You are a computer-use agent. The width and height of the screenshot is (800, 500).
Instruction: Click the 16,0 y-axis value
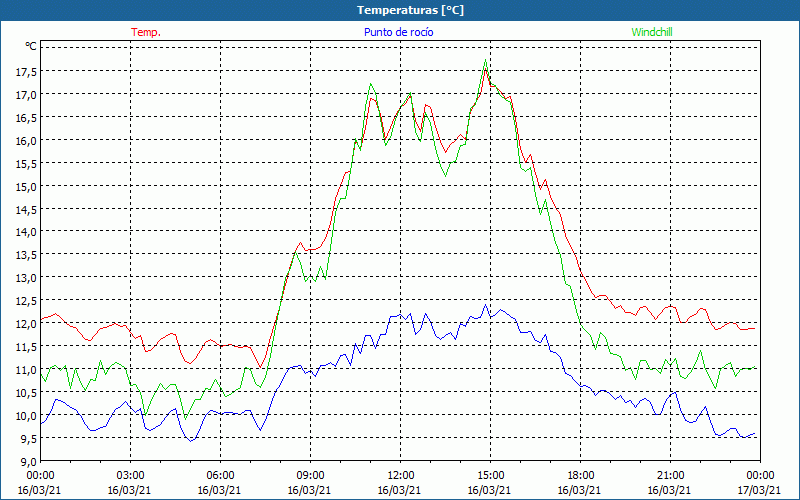coord(27,141)
